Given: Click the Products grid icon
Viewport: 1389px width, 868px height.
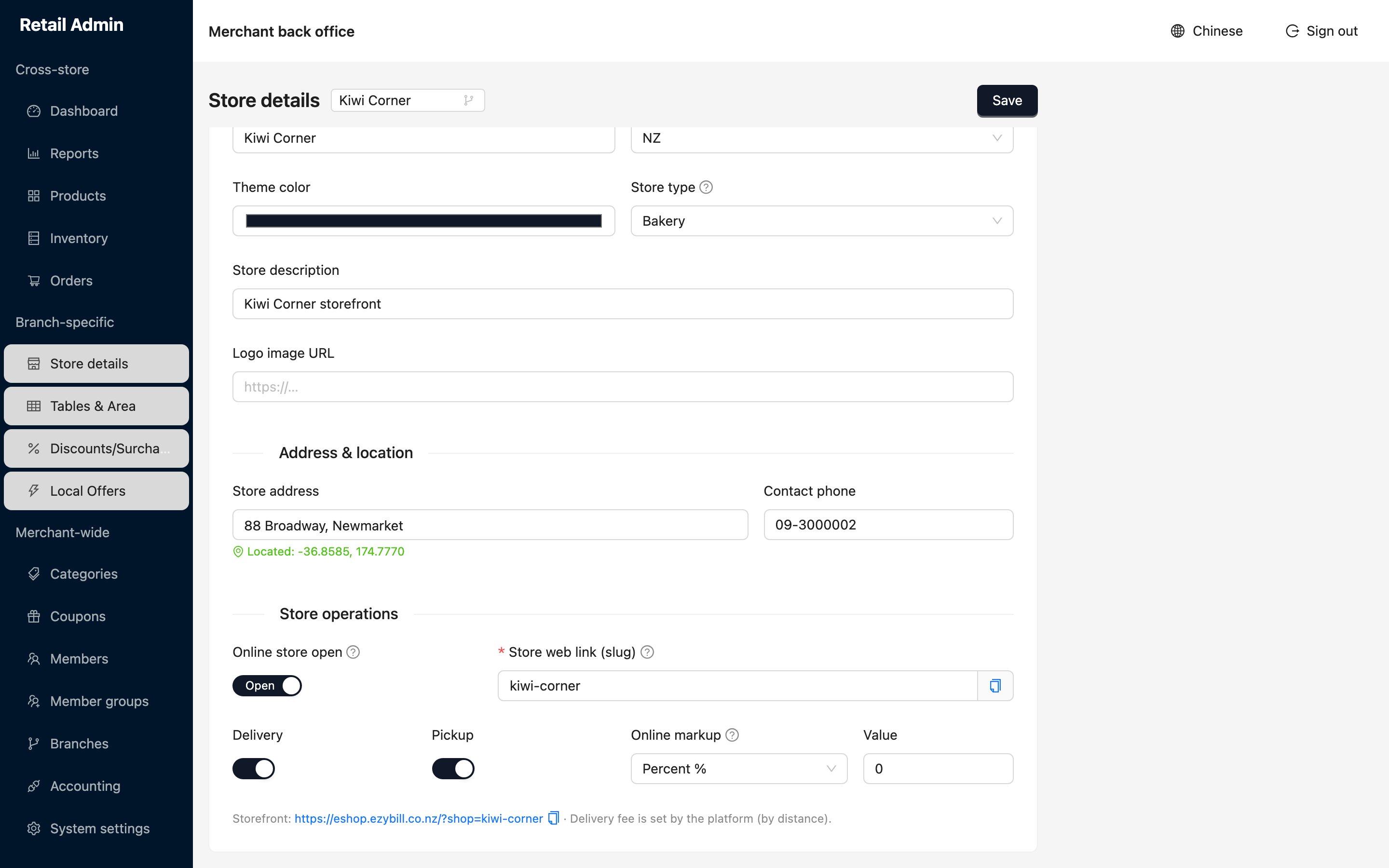Looking at the screenshot, I should 34,196.
